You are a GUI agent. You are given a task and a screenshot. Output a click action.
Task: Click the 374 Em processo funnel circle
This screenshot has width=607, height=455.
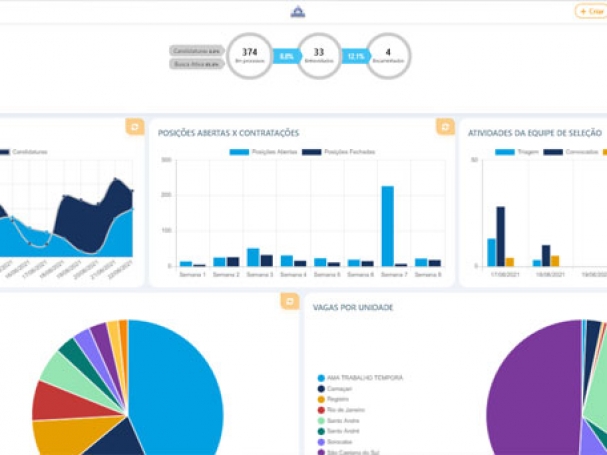point(250,56)
